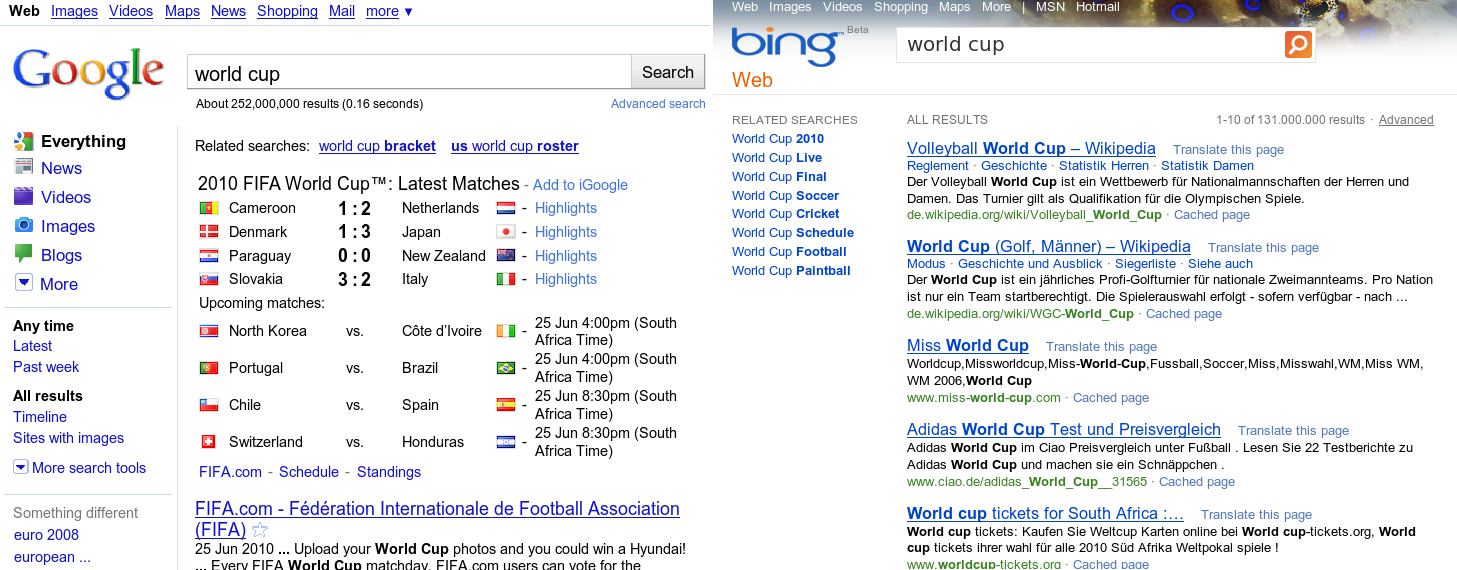
Task: Click into the Bing search text box
Action: point(1090,45)
